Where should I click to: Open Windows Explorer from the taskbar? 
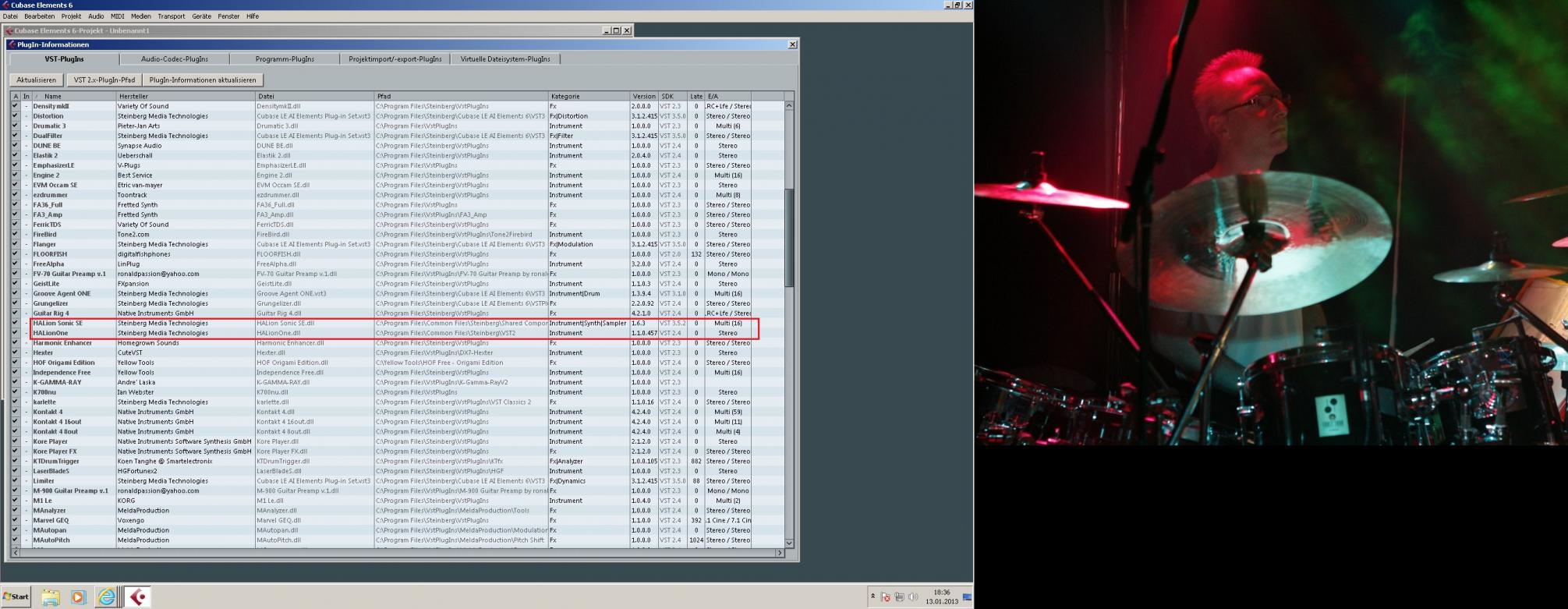pyautogui.click(x=51, y=597)
